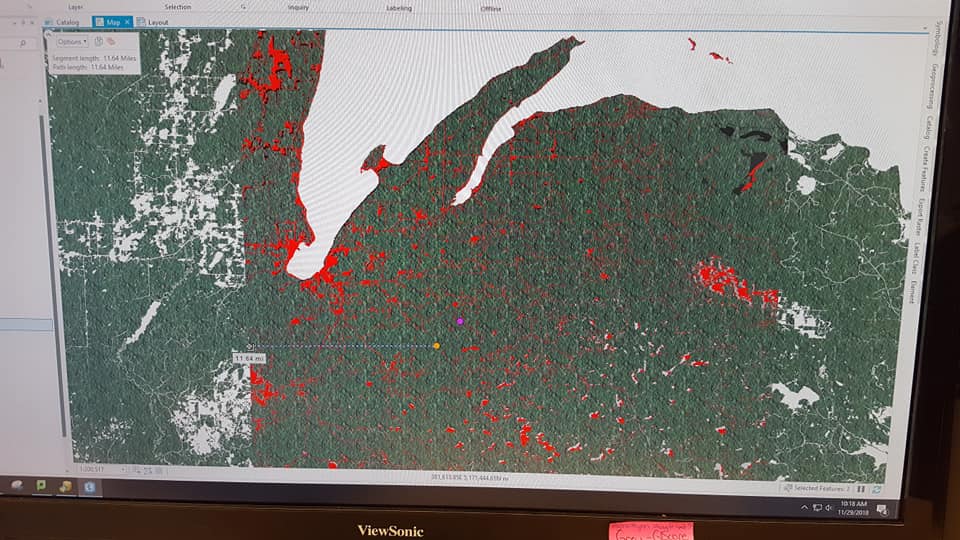The height and width of the screenshot is (540, 960).
Task: Click the measure tool units icon beside Options
Action: click(x=99, y=42)
